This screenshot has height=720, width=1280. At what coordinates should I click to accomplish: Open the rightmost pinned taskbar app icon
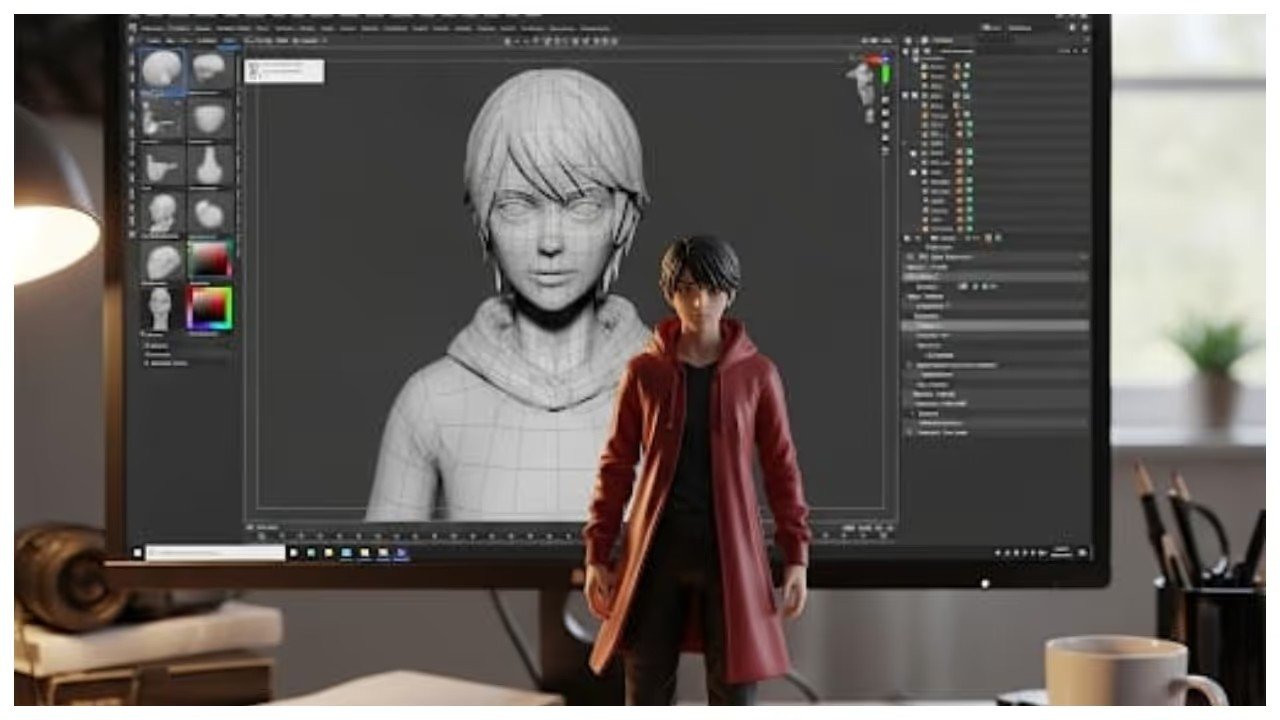[401, 552]
